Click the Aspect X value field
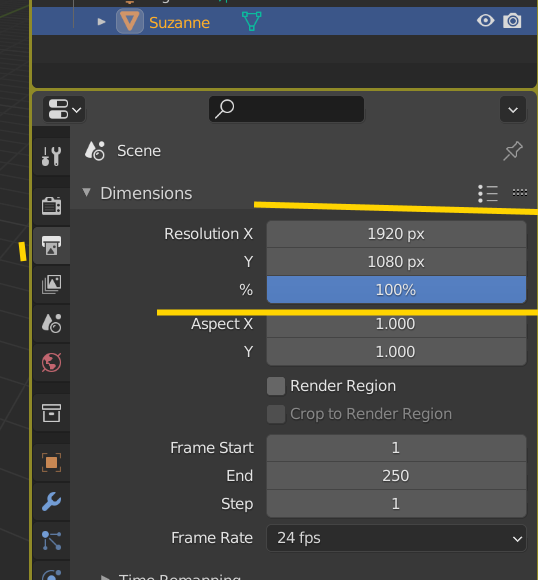Image resolution: width=538 pixels, height=580 pixels. tap(396, 324)
